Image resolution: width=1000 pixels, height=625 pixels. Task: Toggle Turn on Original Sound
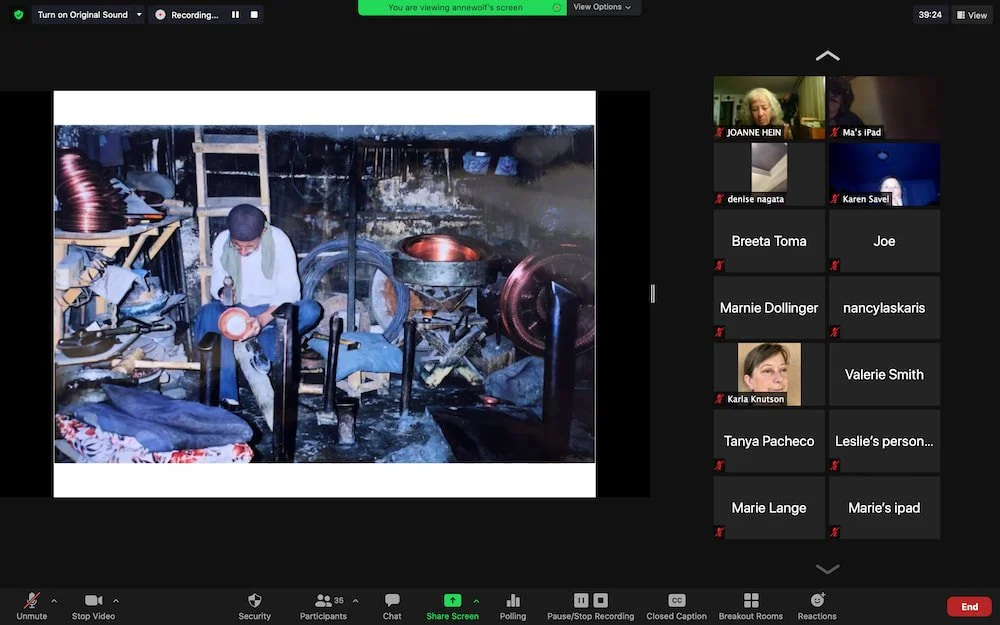click(x=82, y=14)
